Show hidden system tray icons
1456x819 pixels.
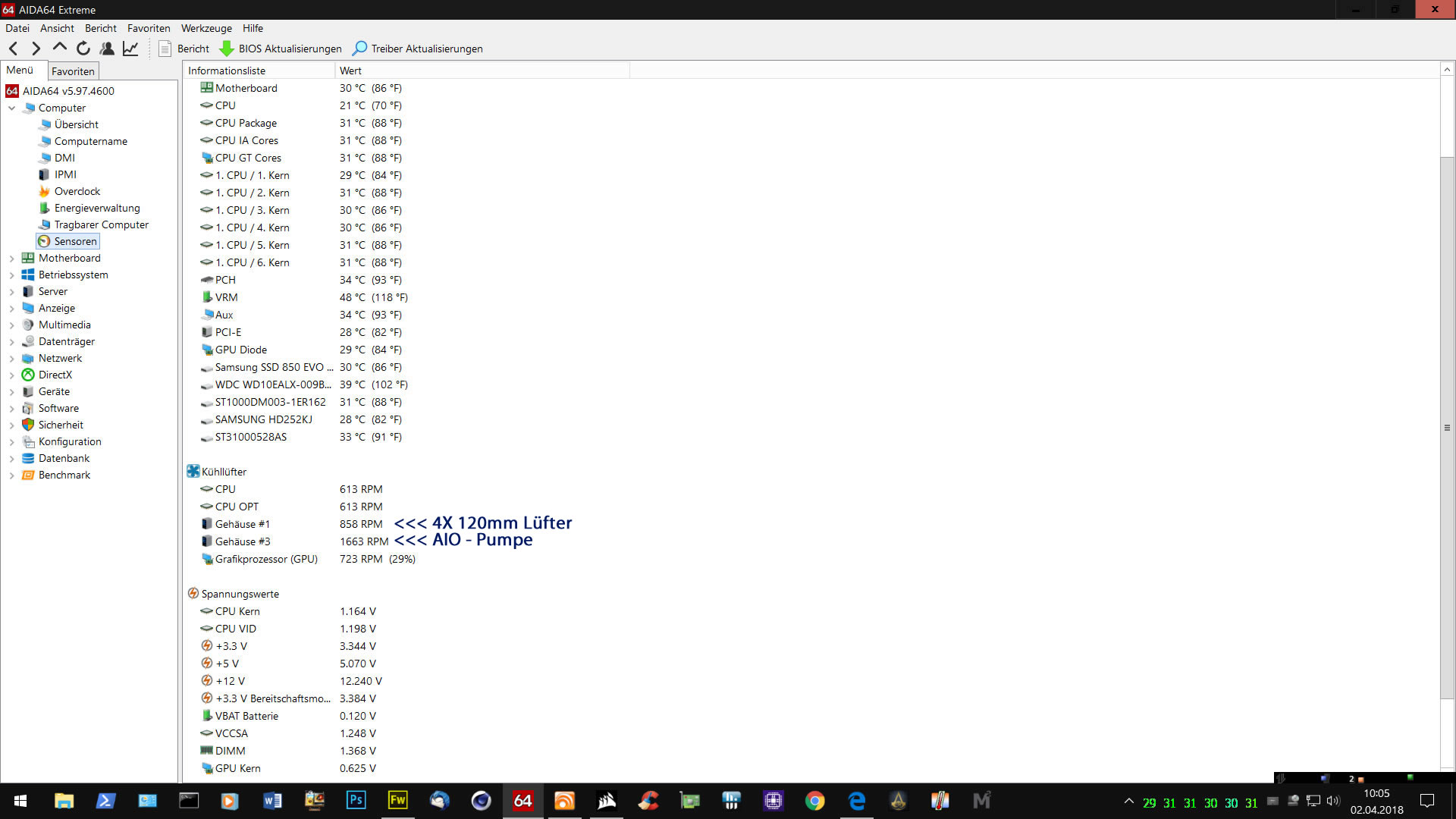pyautogui.click(x=1128, y=801)
